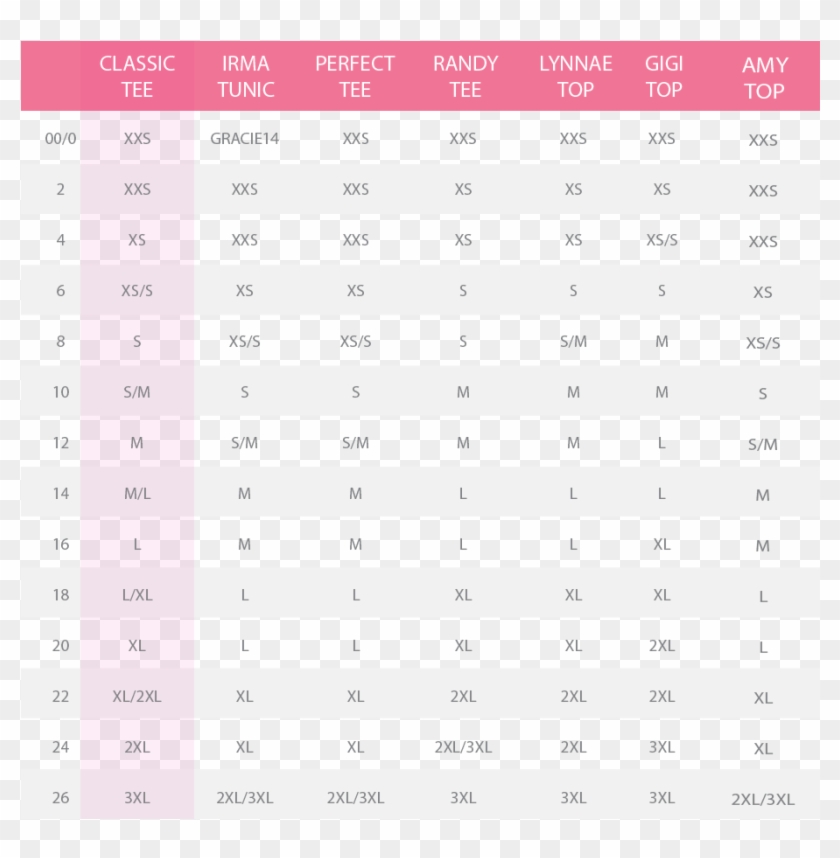Select the size 14 row label

tap(61, 493)
